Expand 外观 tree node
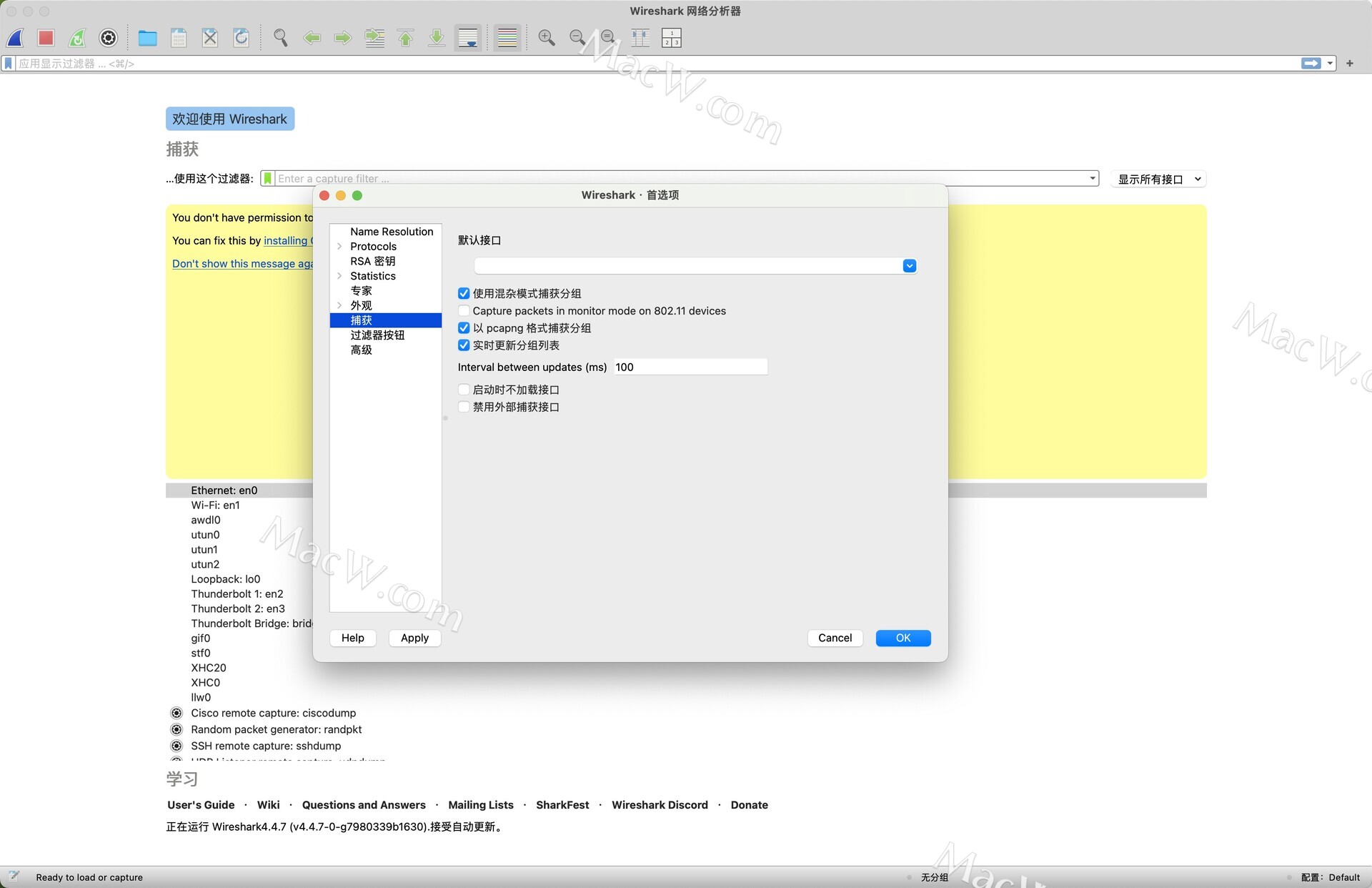 339,305
